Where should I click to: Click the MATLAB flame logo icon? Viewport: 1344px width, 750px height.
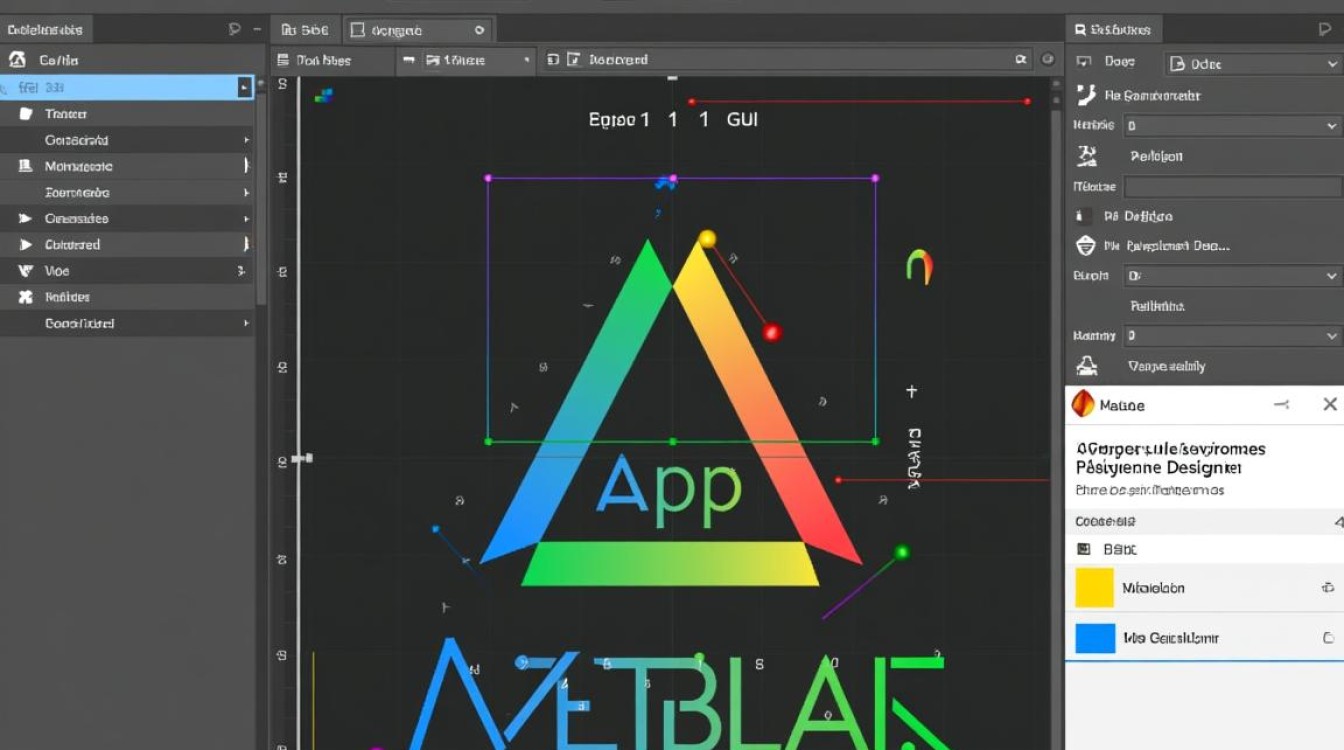point(1083,405)
